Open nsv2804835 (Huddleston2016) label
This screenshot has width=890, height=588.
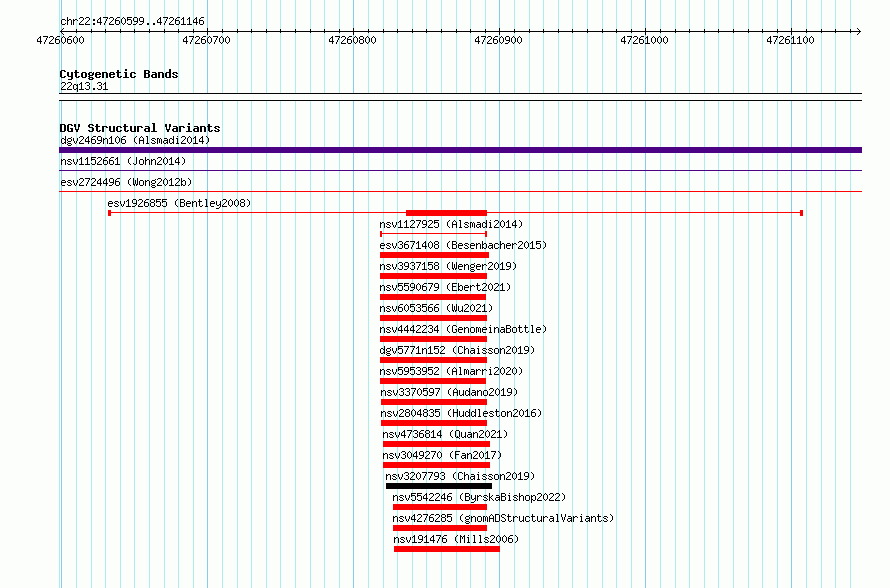pos(461,413)
